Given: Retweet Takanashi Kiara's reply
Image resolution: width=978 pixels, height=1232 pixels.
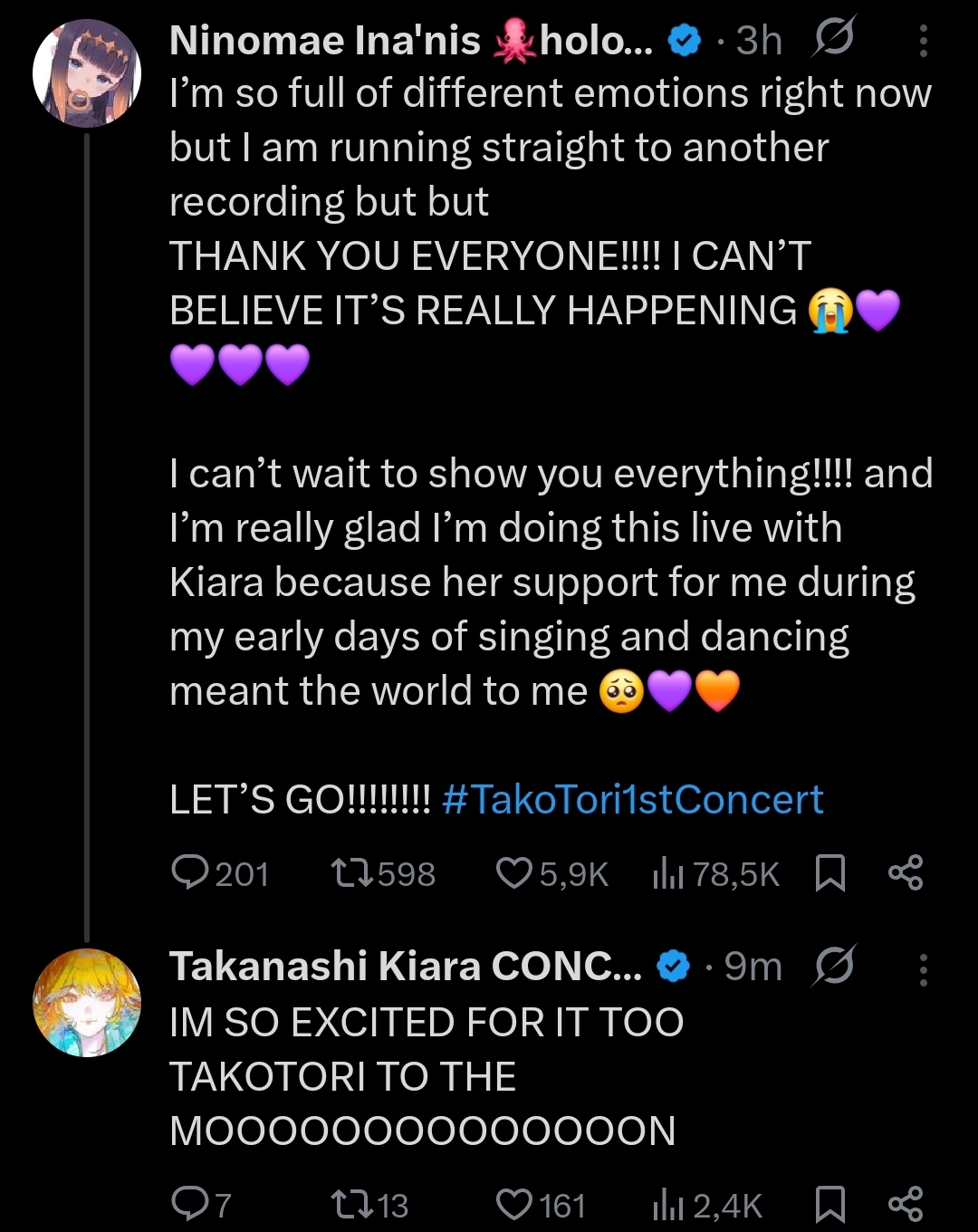Looking at the screenshot, I should click(x=351, y=1205).
